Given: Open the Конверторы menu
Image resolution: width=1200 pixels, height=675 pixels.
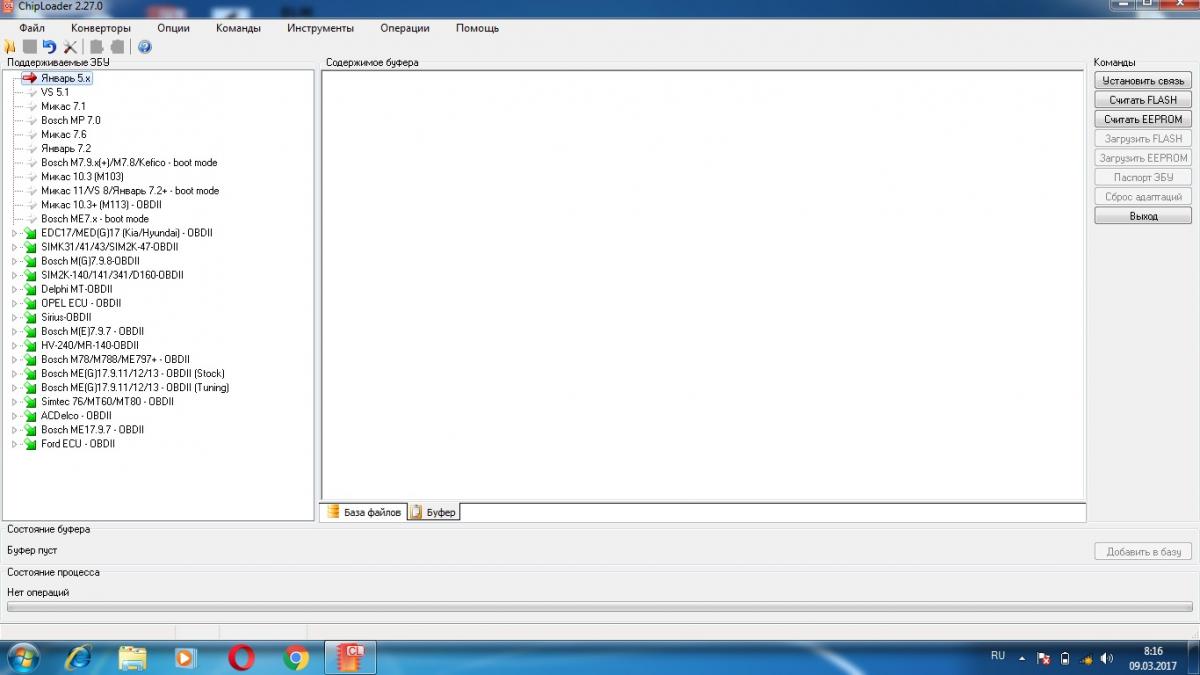Looking at the screenshot, I should pos(101,28).
